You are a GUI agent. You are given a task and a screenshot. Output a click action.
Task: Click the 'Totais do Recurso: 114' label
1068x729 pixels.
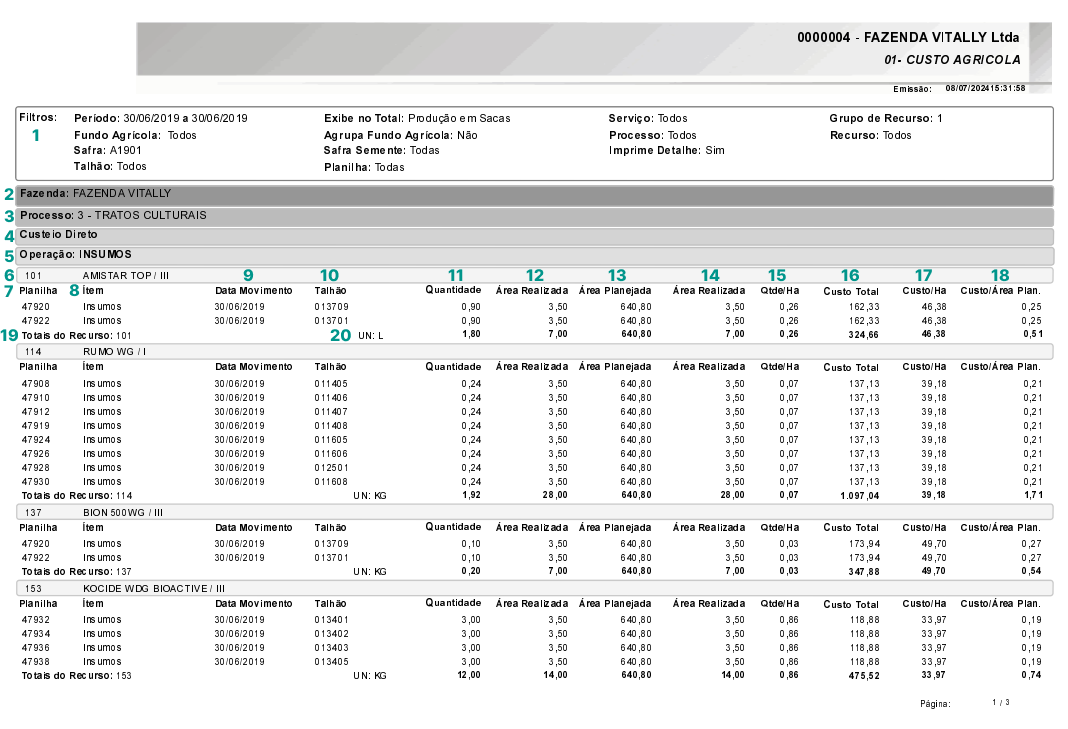(x=76, y=495)
